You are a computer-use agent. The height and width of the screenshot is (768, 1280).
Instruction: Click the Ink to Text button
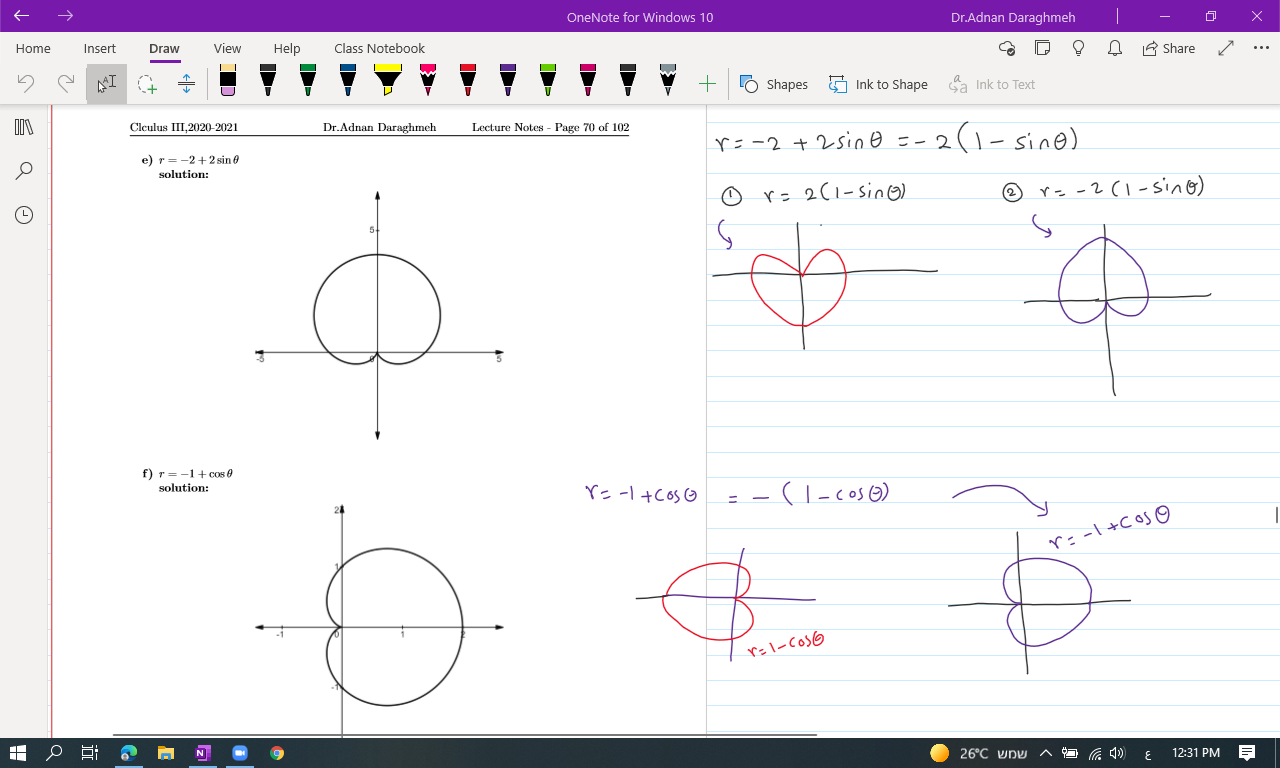992,84
